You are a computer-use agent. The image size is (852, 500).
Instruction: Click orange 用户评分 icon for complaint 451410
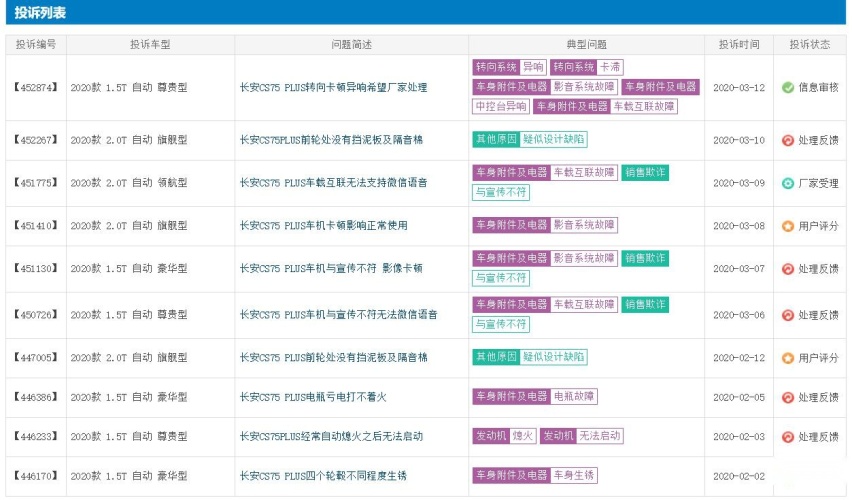pos(787,226)
